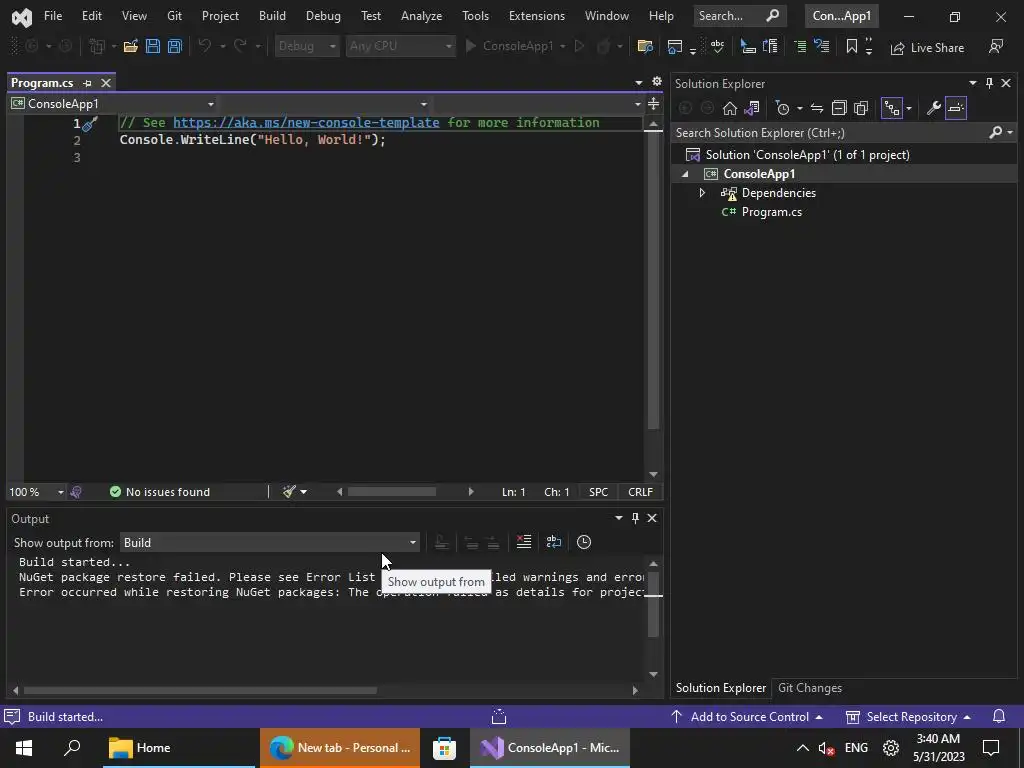This screenshot has height=768, width=1024.
Task: Click the code cleanup broom icon
Action: [289, 492]
